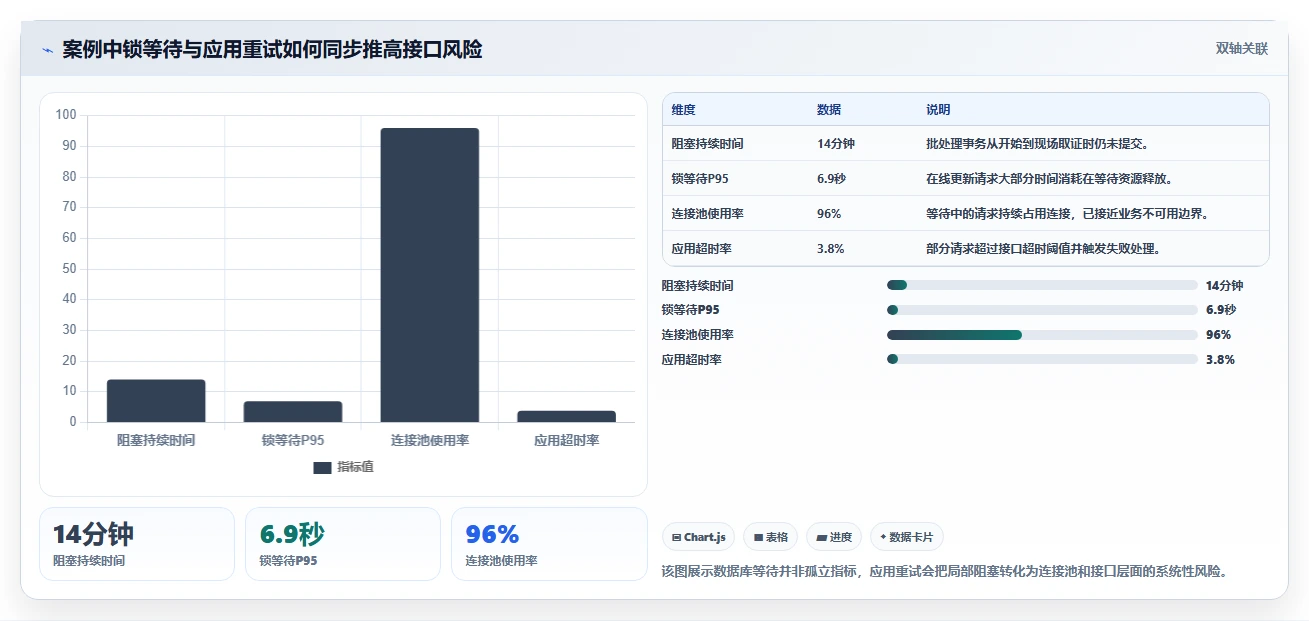Viewport: 1309px width, 621px height.
Task: Select the 连接池使用率 bar in the chart
Action: pos(429,275)
